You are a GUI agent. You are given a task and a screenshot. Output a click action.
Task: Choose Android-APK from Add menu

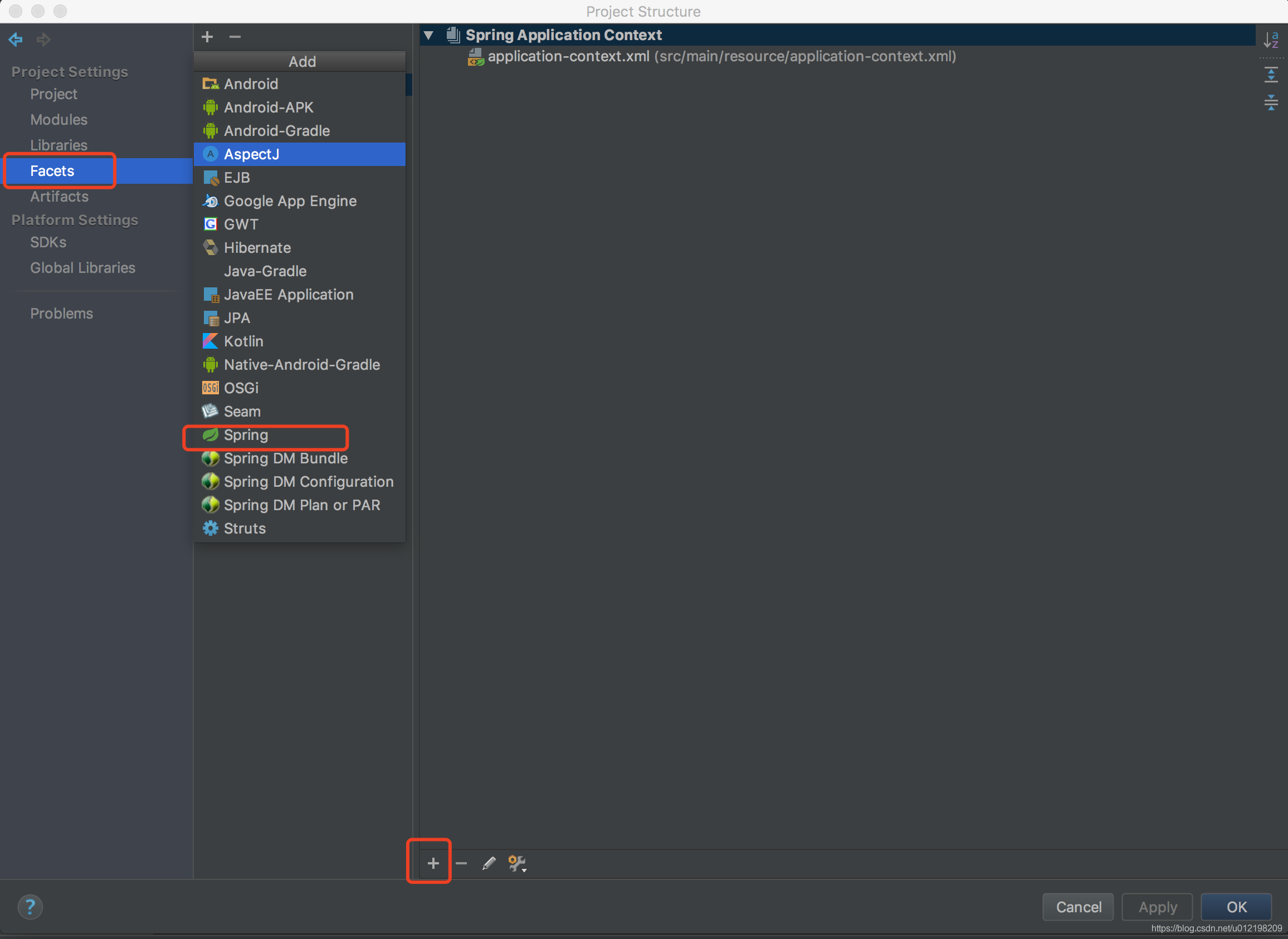[300, 107]
